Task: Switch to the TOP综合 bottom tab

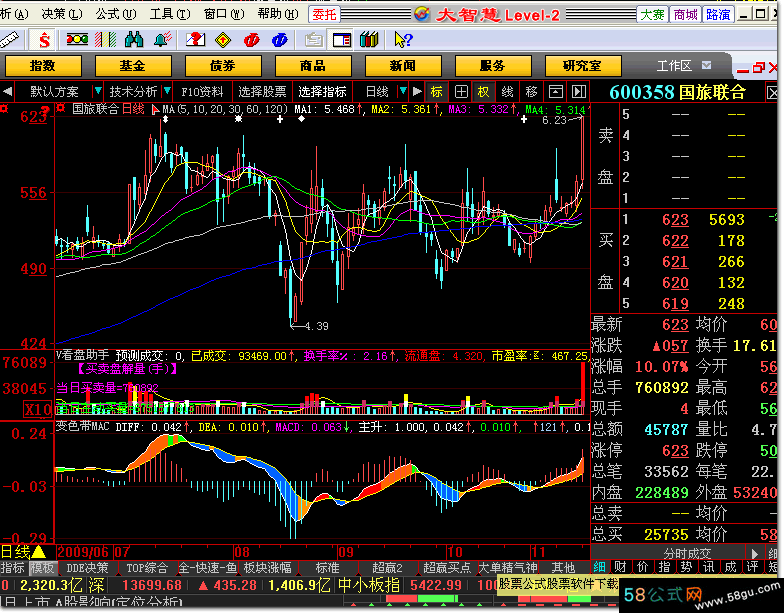Action: 147,568
